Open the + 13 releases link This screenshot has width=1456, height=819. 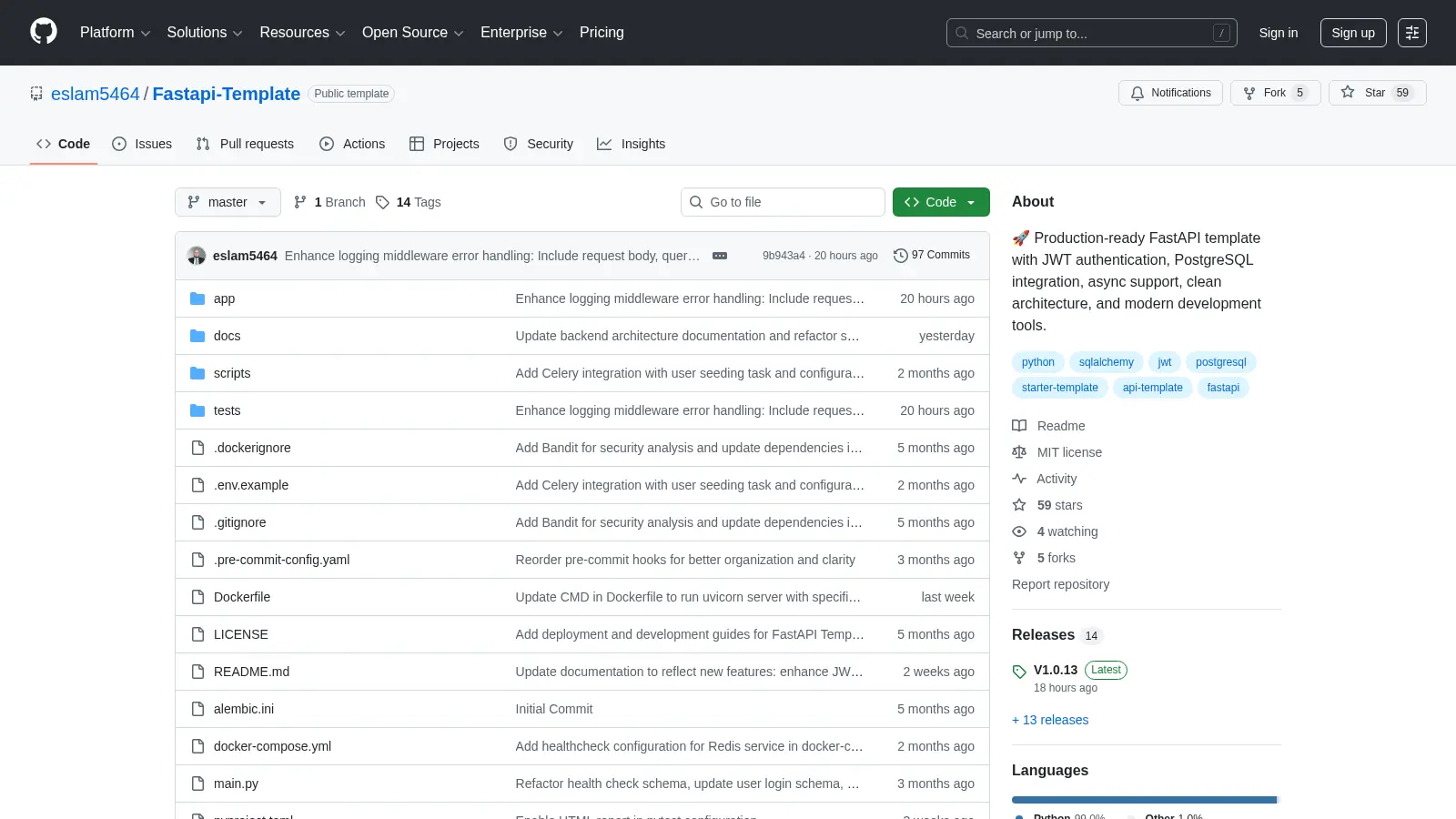(x=1050, y=720)
